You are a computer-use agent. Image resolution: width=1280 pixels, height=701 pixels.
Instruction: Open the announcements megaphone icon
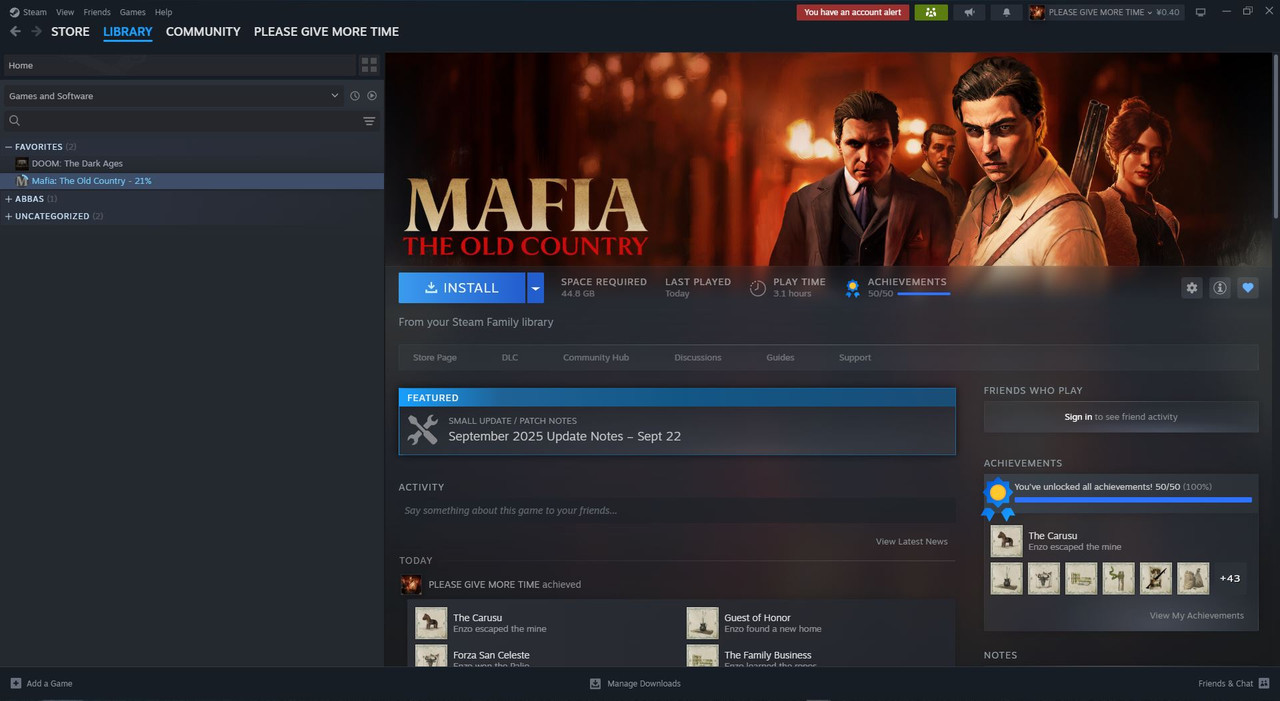pos(968,12)
